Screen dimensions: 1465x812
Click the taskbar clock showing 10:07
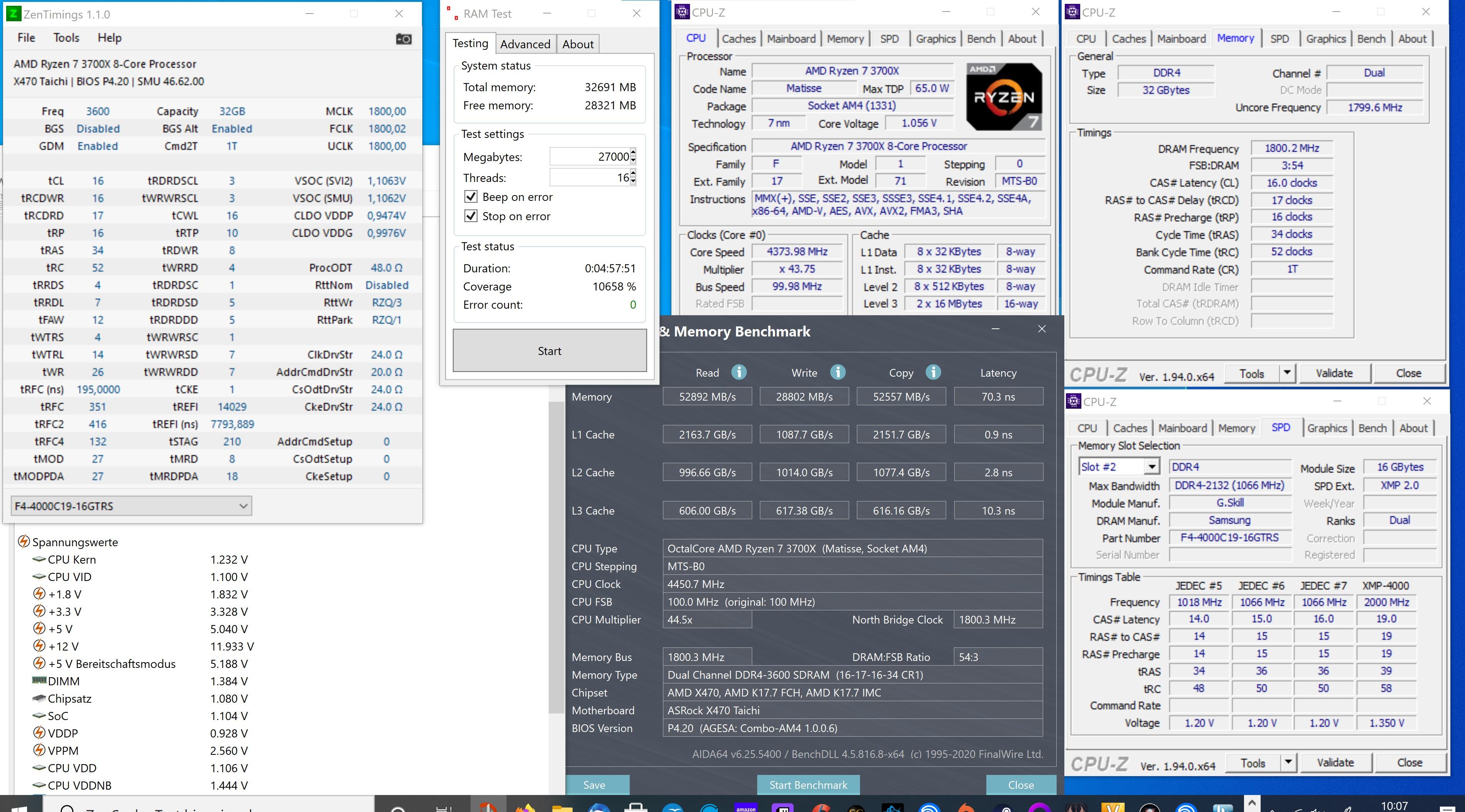(x=1394, y=805)
